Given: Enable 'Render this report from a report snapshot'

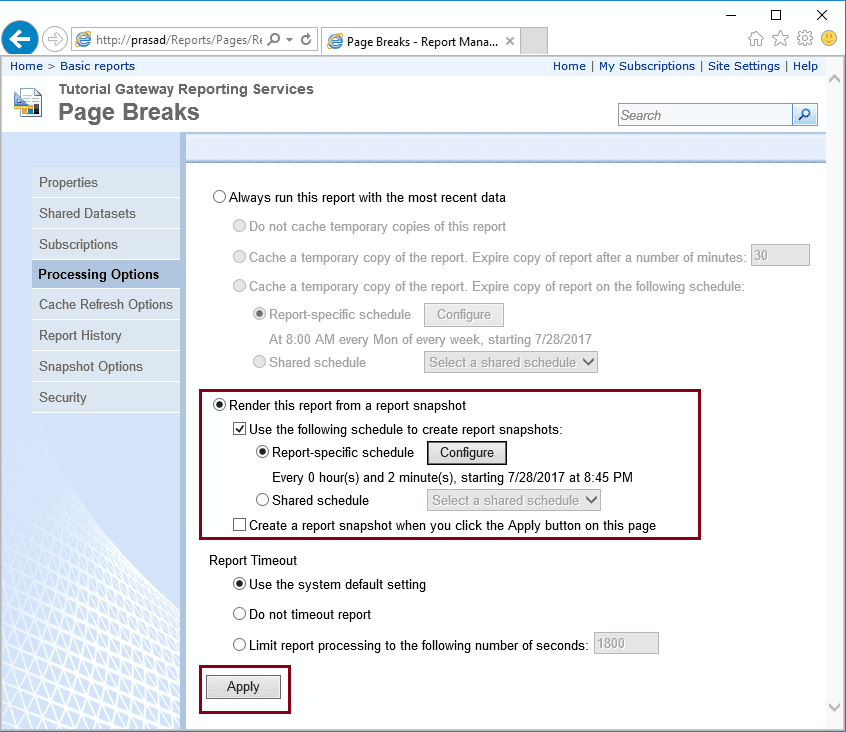Looking at the screenshot, I should click(x=220, y=405).
